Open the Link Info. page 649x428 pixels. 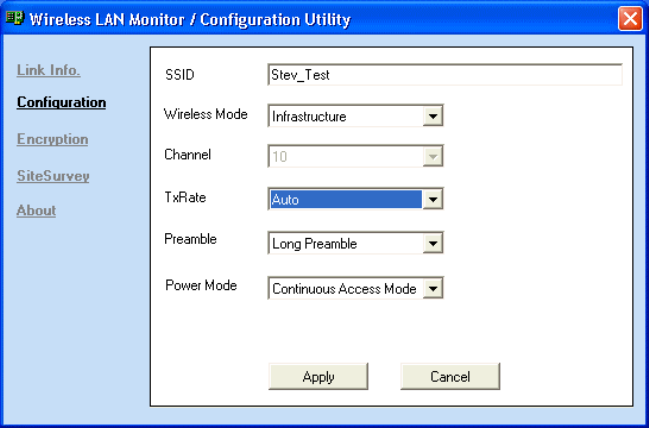click(48, 70)
